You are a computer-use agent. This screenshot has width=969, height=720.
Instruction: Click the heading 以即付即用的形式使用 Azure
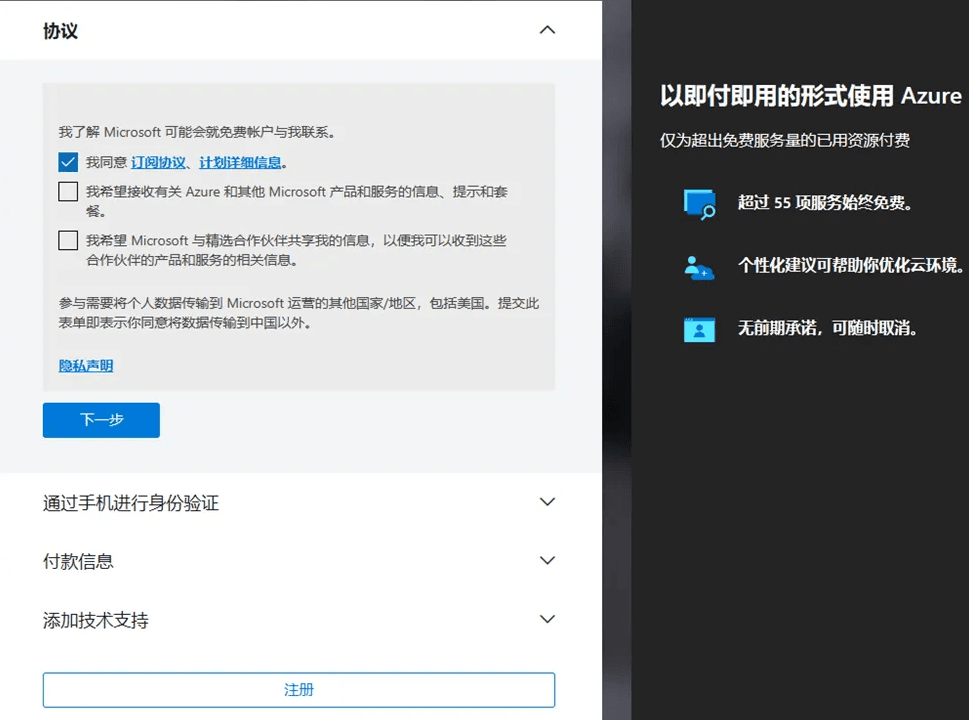click(811, 96)
